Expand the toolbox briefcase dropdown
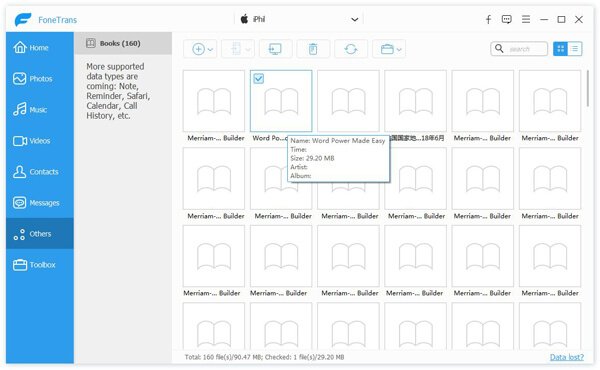Viewport: 600px width, 370px height. [399, 49]
